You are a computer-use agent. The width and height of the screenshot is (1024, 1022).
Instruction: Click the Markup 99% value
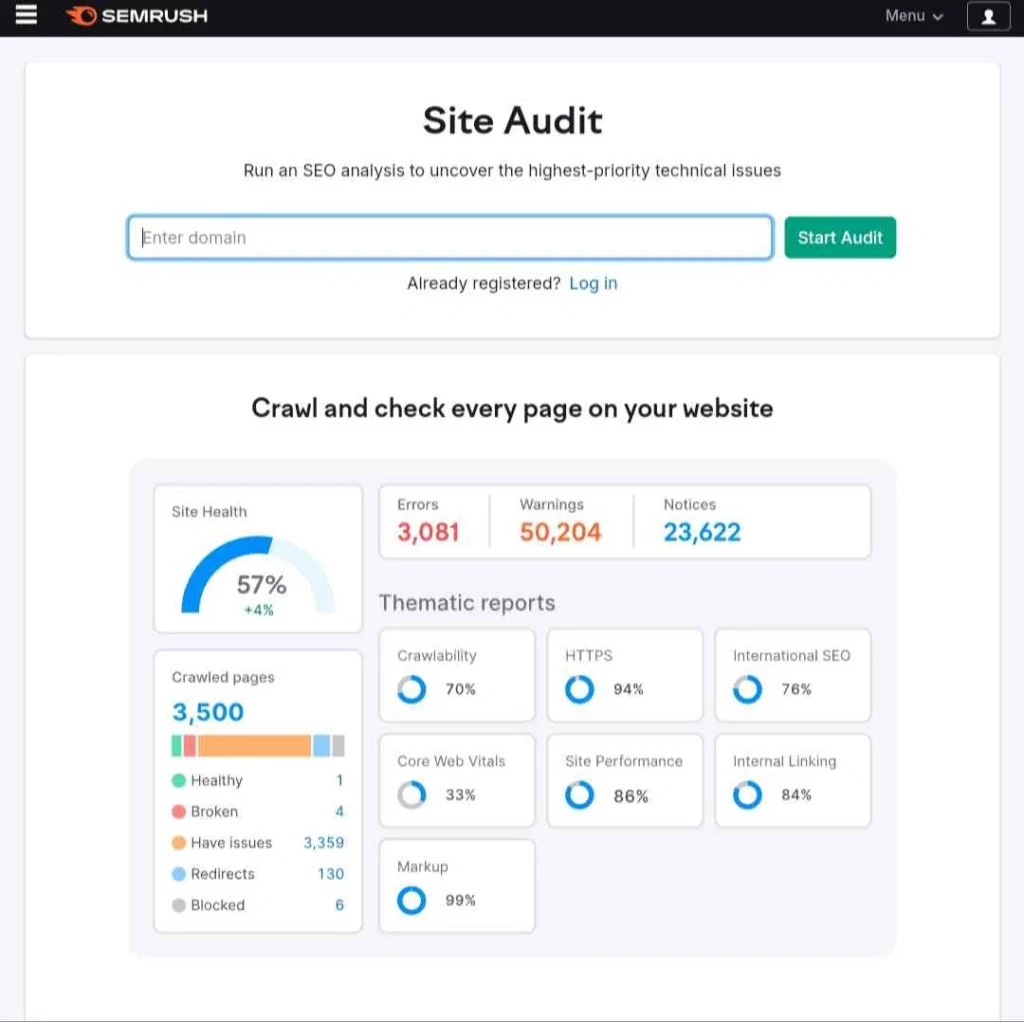click(460, 901)
